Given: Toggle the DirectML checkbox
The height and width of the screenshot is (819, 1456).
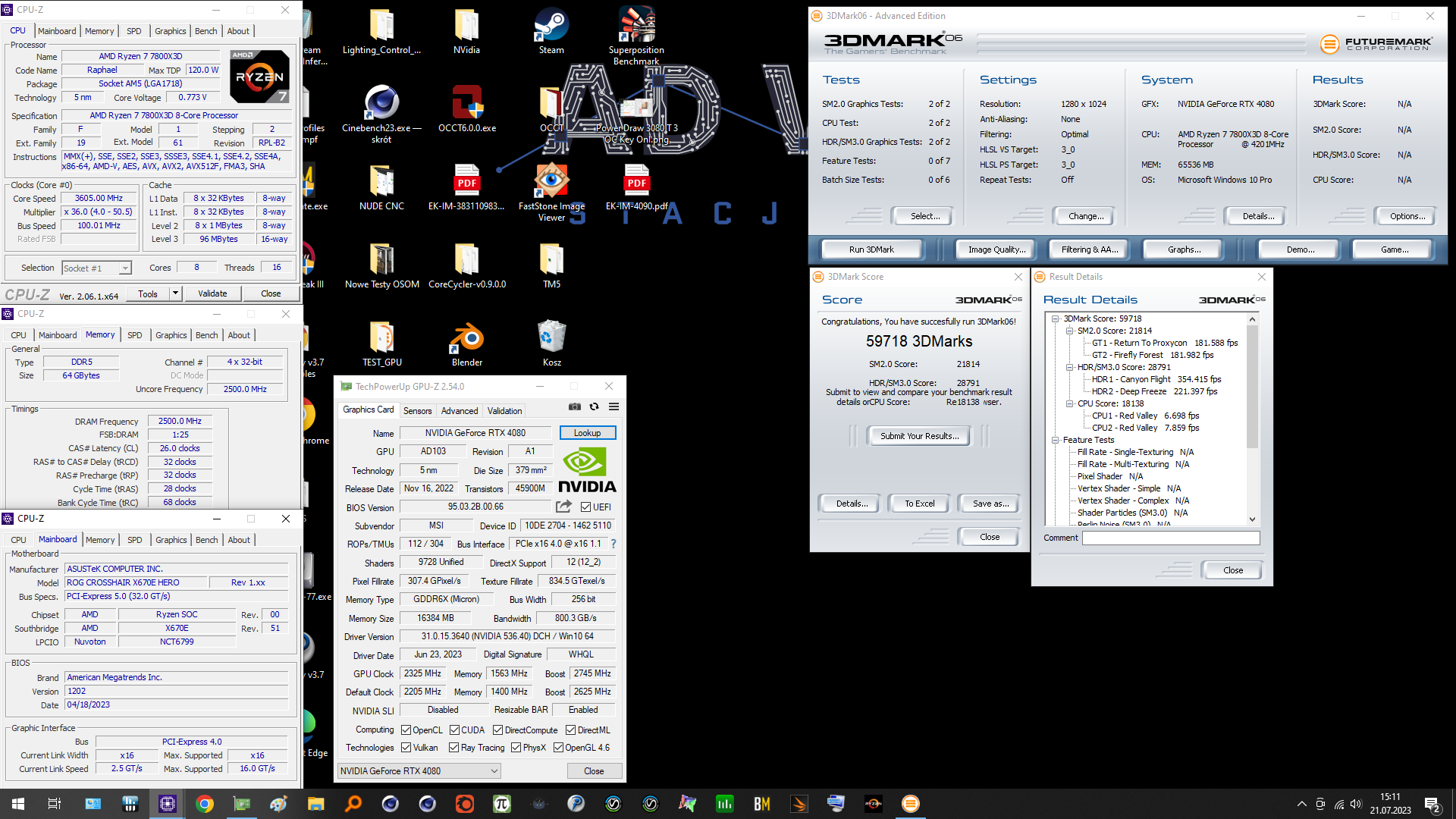Looking at the screenshot, I should pos(570,730).
